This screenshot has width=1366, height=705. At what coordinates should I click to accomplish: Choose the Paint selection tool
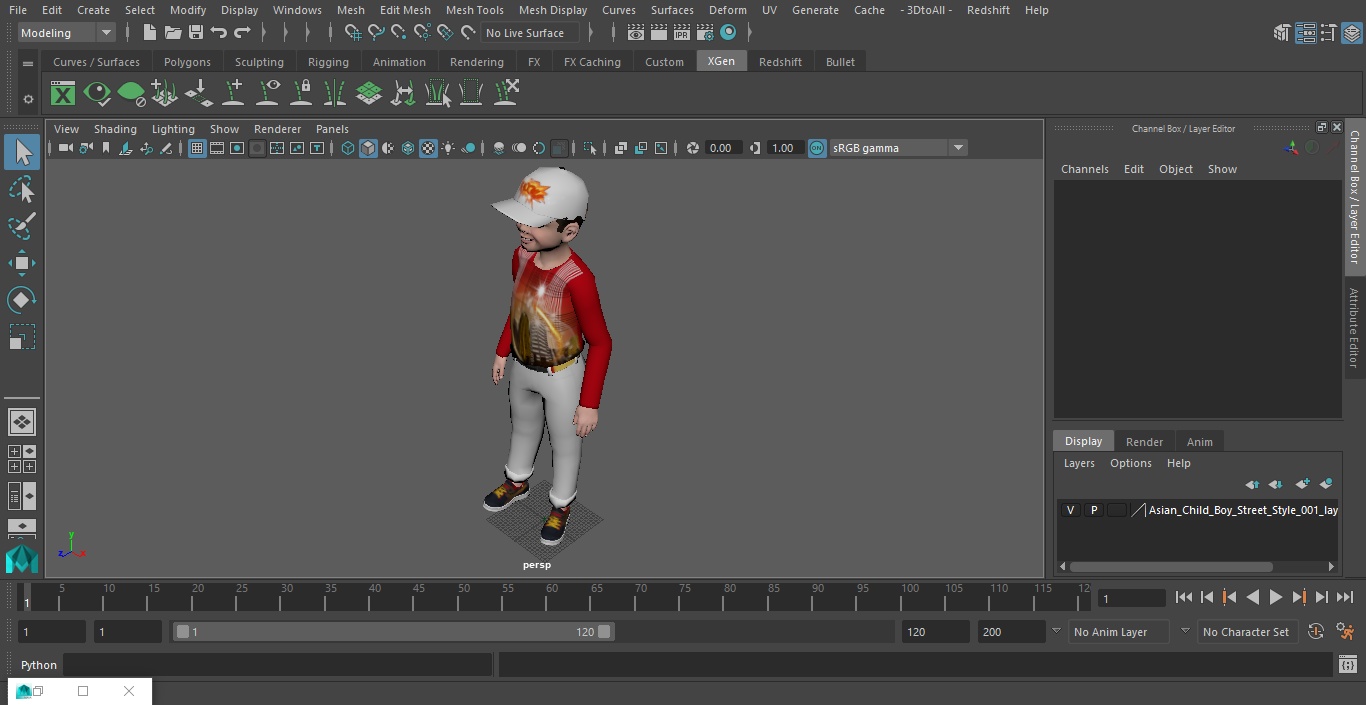click(22, 226)
